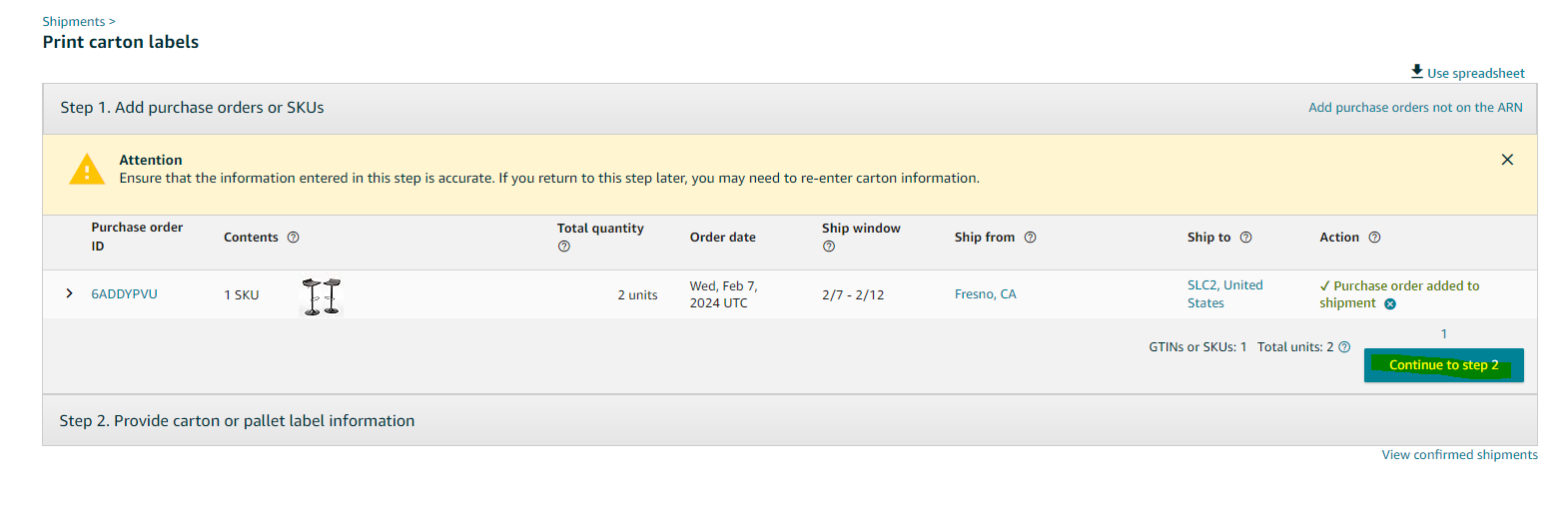
Task: Click the help icon beside Ship from
Action: [x=1031, y=238]
